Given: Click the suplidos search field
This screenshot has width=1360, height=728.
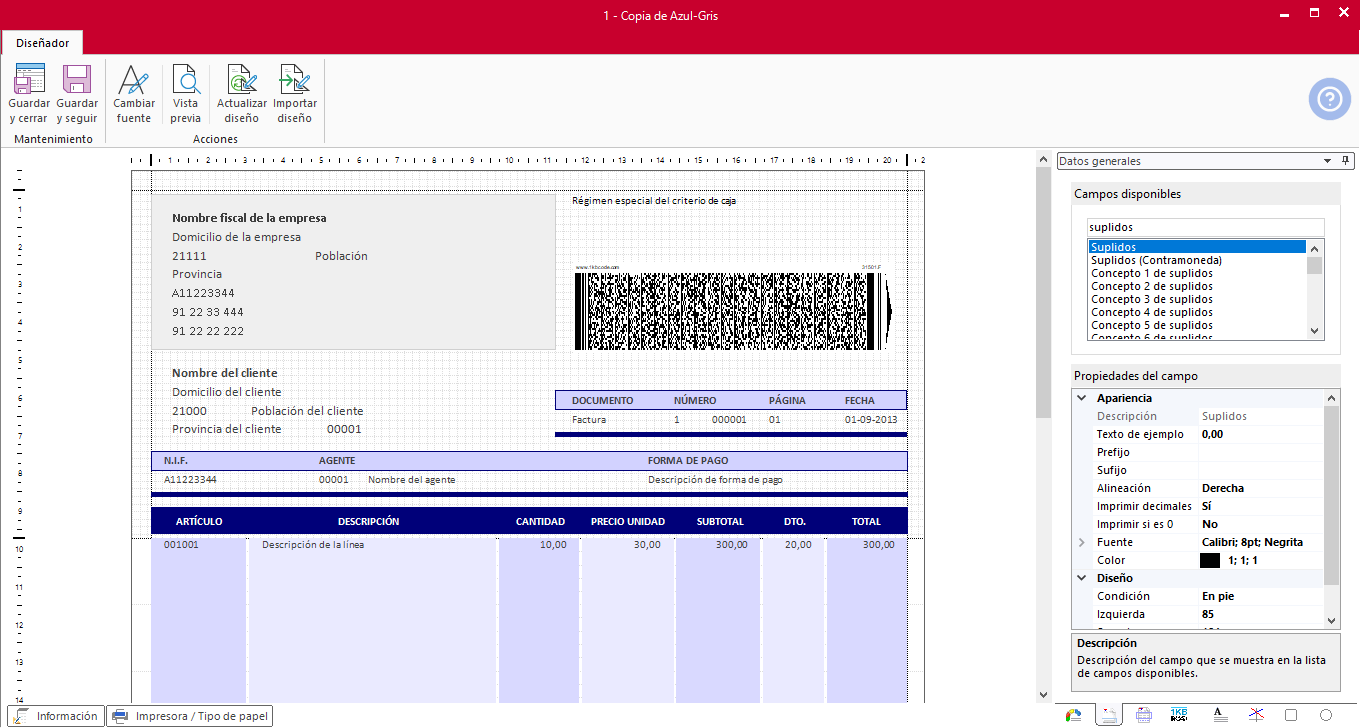Looking at the screenshot, I should [x=1205, y=227].
